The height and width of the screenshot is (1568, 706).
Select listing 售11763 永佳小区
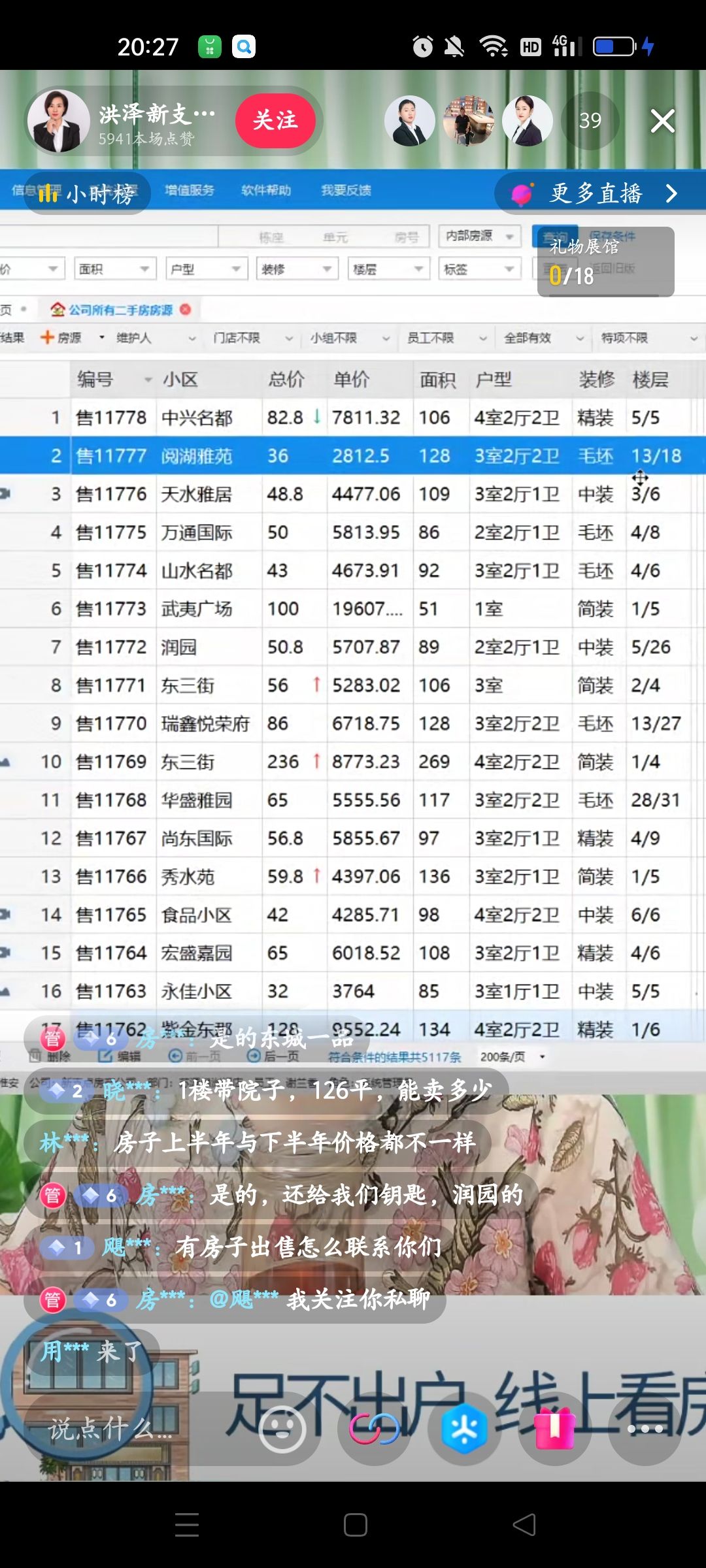click(353, 991)
